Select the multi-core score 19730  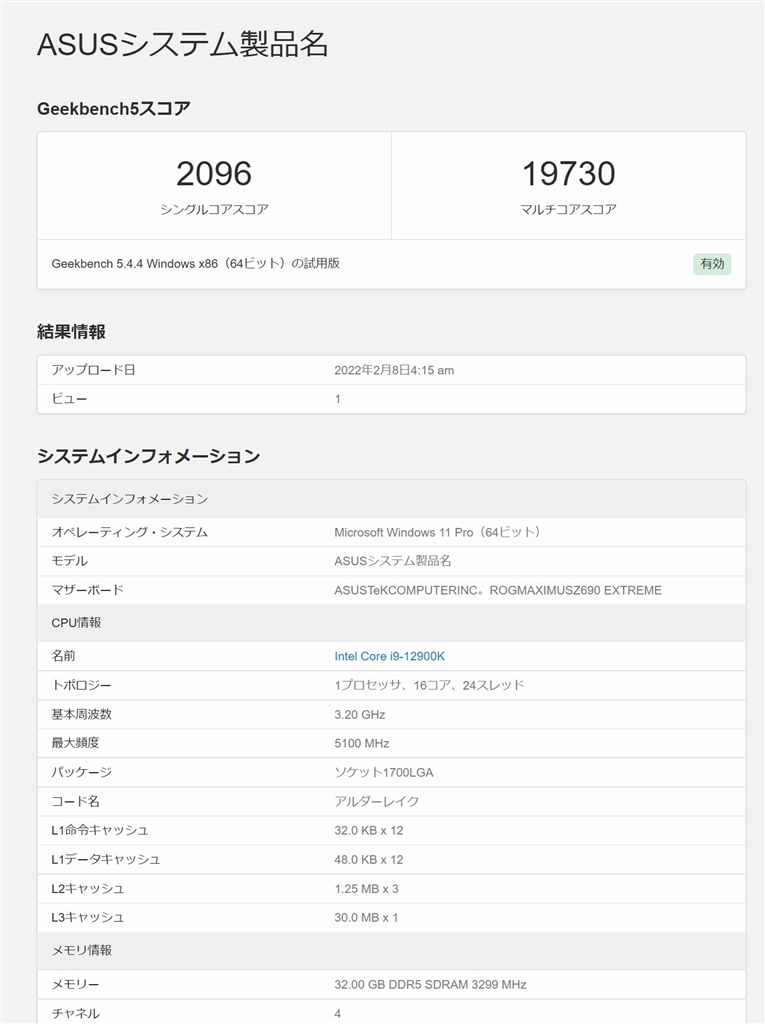(x=568, y=174)
